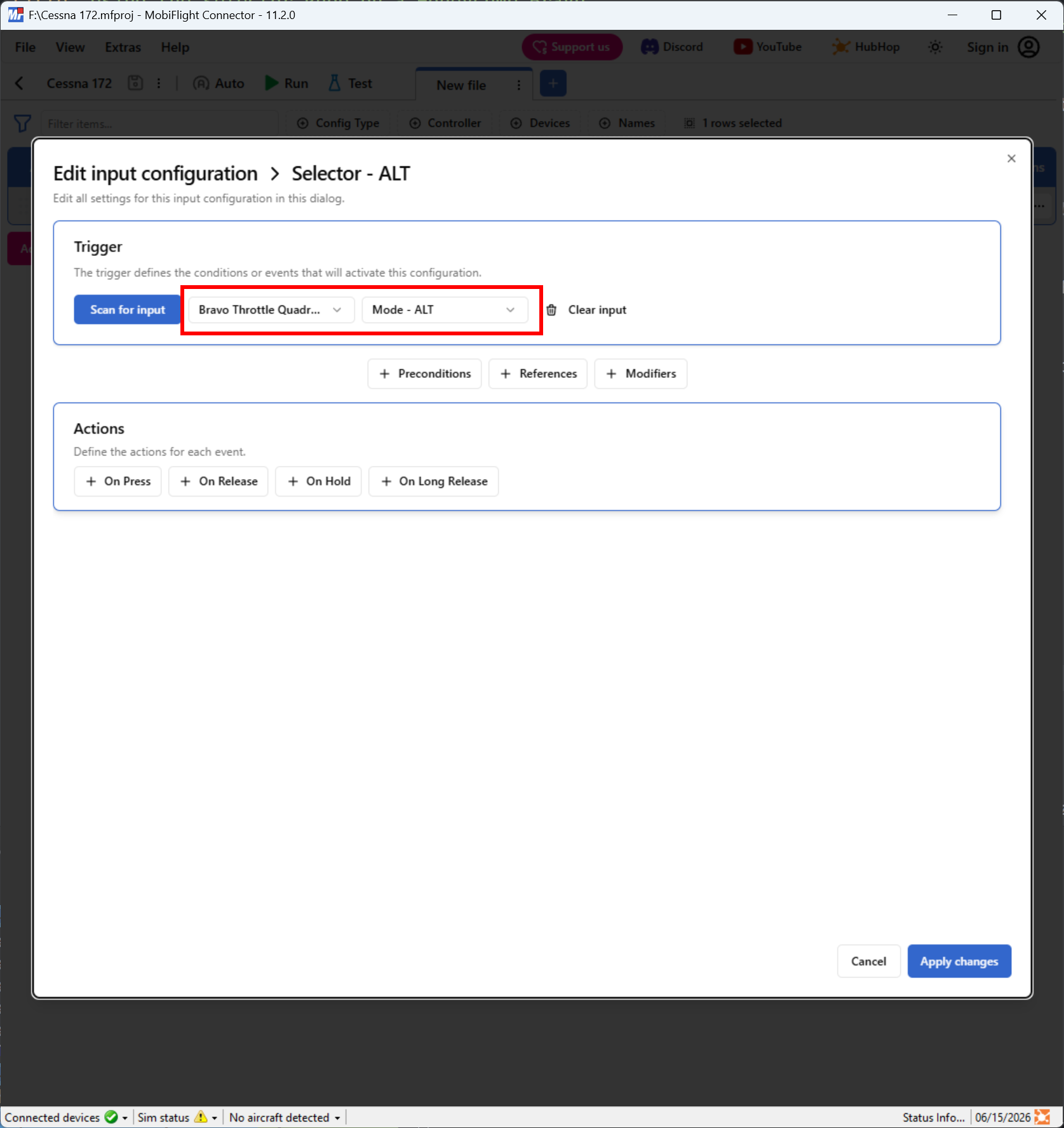This screenshot has height=1128, width=1064.
Task: Add a new file with plus button
Action: (553, 83)
